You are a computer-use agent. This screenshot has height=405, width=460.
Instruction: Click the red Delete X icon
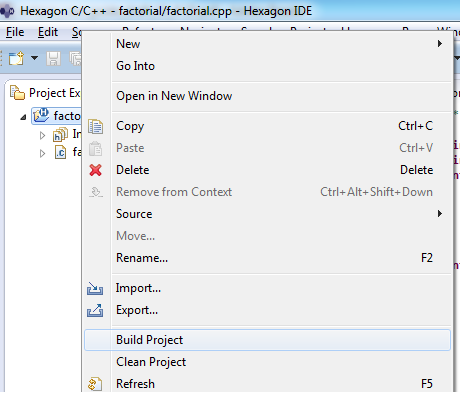[95, 170]
